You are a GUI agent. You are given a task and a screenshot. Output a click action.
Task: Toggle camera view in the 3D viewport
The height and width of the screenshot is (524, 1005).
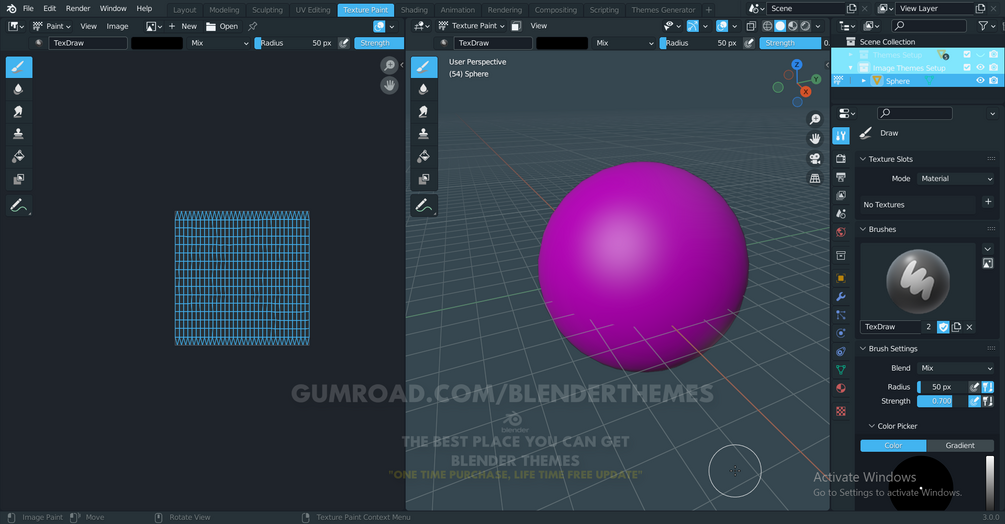point(815,159)
